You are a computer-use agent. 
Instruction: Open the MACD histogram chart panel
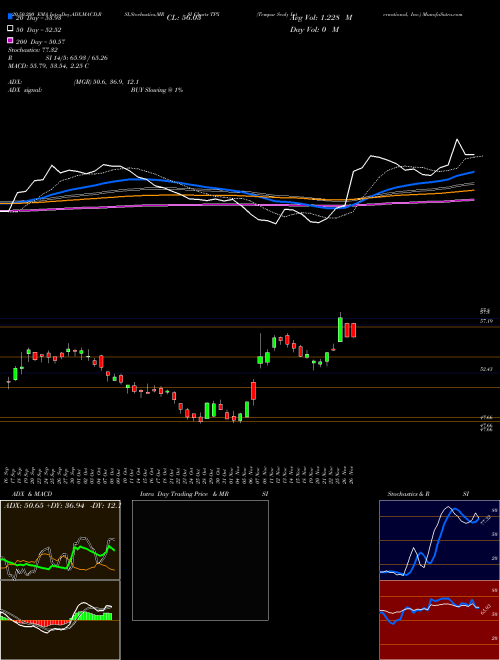[x=60, y=620]
